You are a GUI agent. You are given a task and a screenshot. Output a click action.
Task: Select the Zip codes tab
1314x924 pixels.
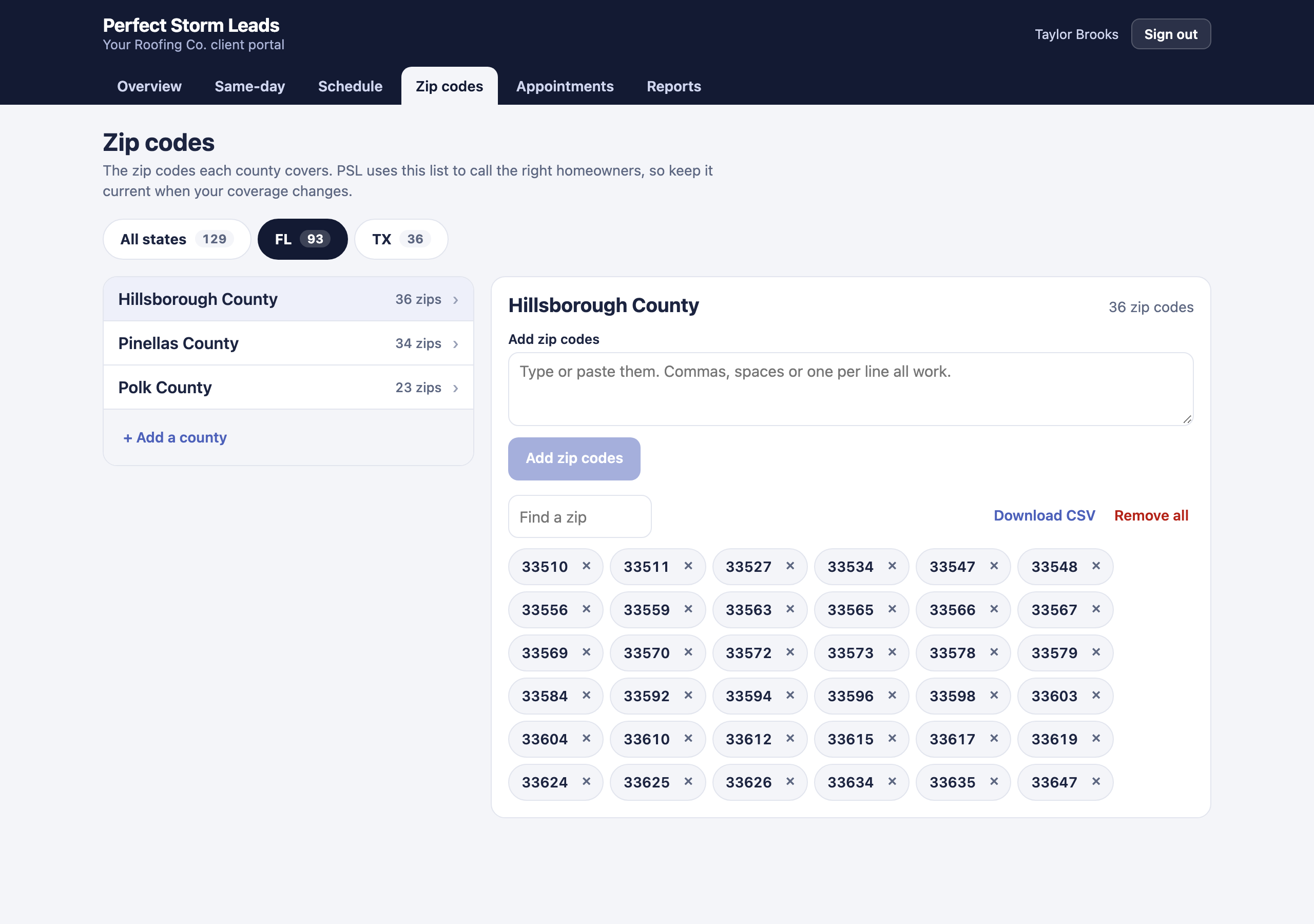(449, 86)
